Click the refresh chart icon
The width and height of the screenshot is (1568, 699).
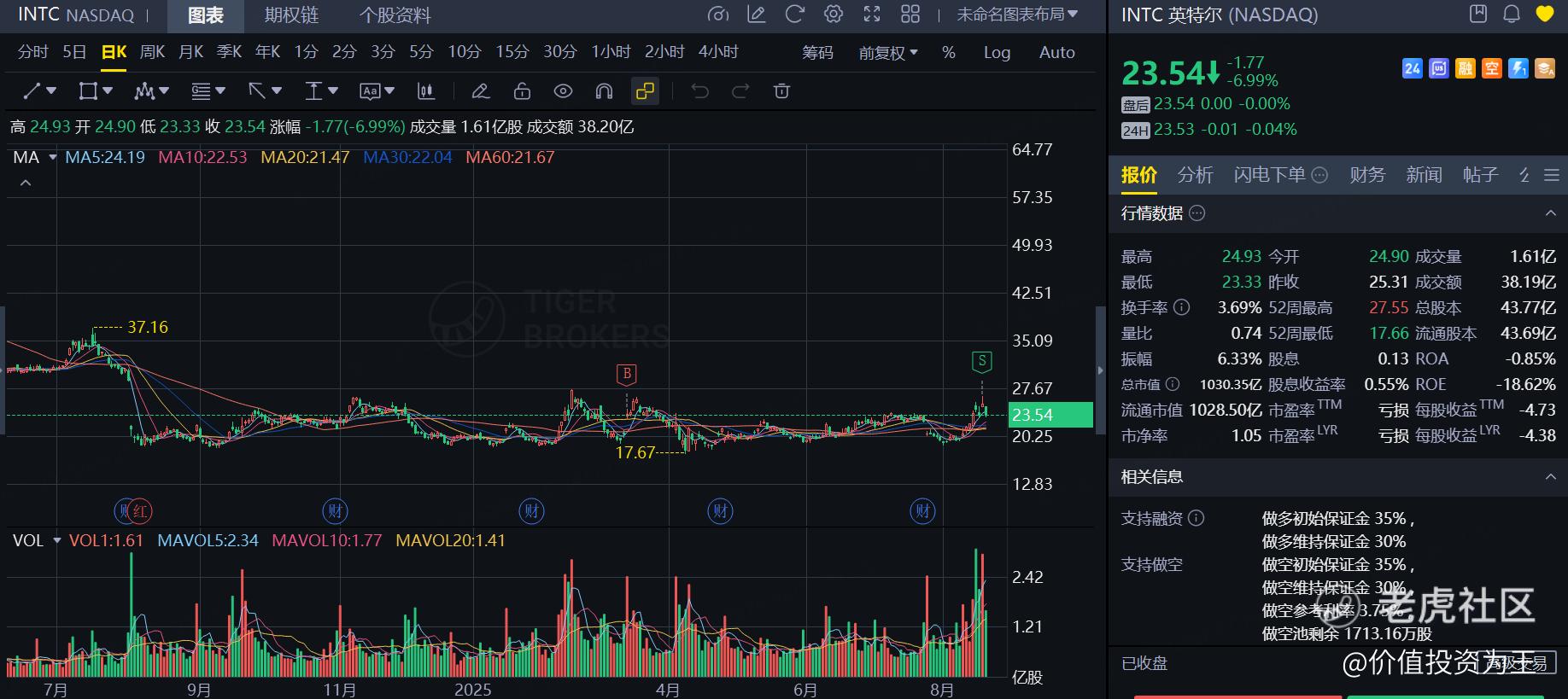(795, 15)
